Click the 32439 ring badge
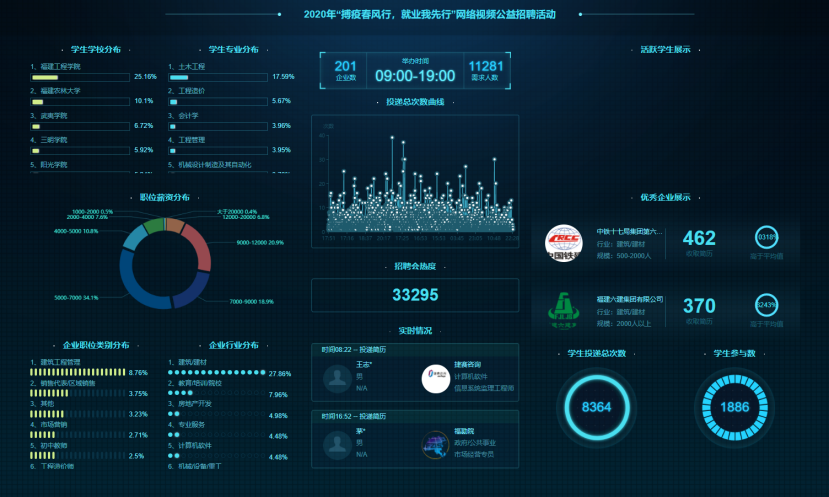829x497 pixels. click(x=766, y=305)
